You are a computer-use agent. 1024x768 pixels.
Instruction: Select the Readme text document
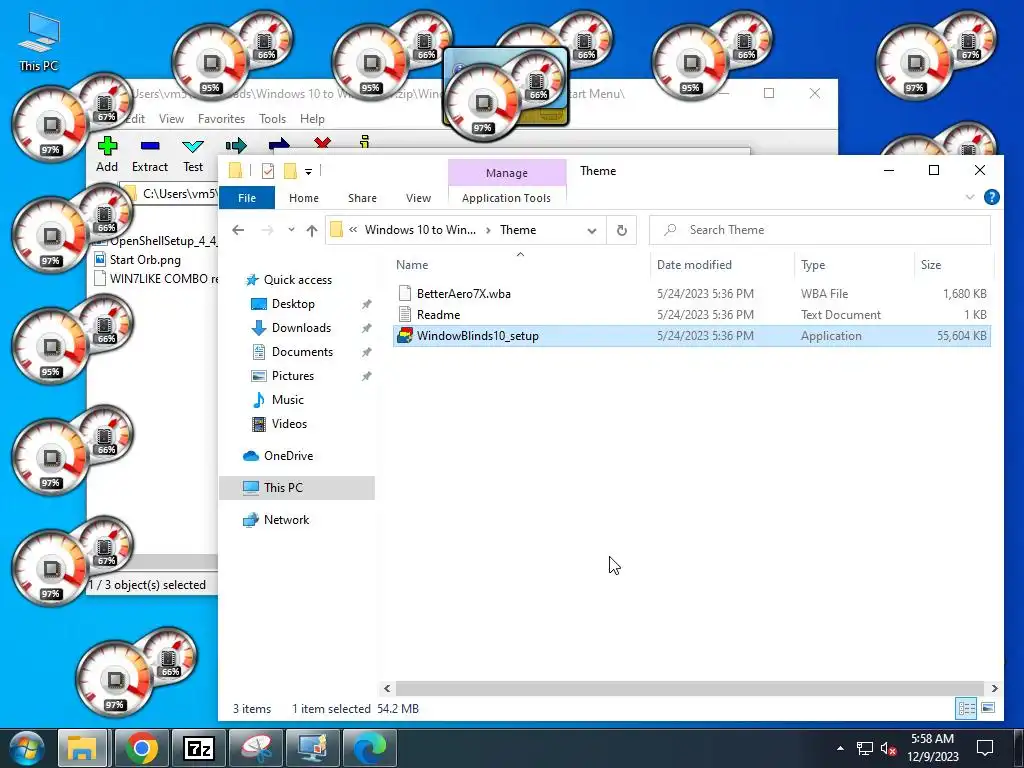[x=692, y=315]
